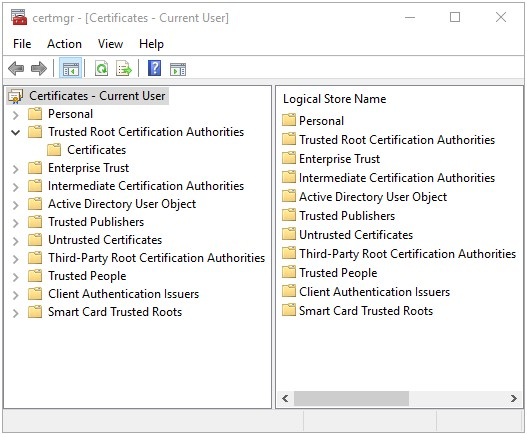The width and height of the screenshot is (527, 434).
Task: Expand the Enterprise Trust tree node
Action: click(15, 169)
